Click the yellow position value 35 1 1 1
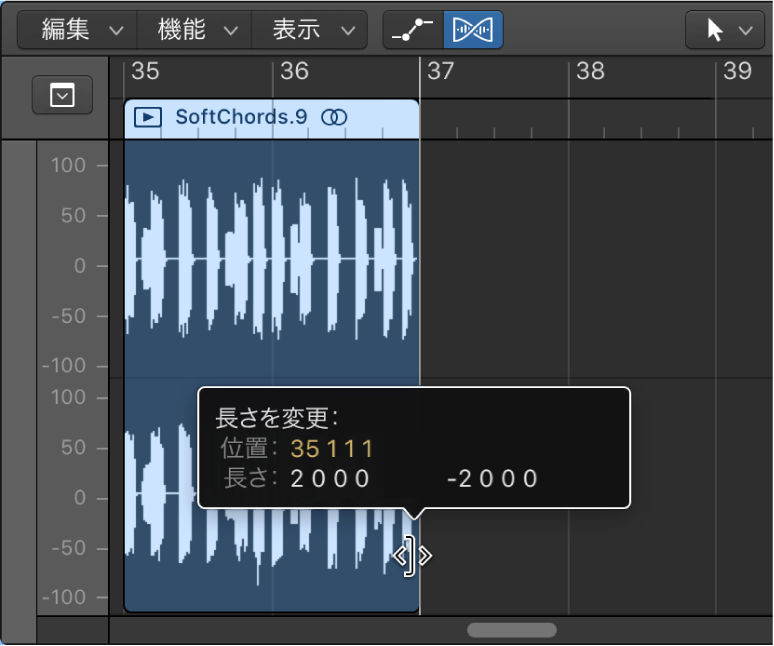 click(332, 447)
